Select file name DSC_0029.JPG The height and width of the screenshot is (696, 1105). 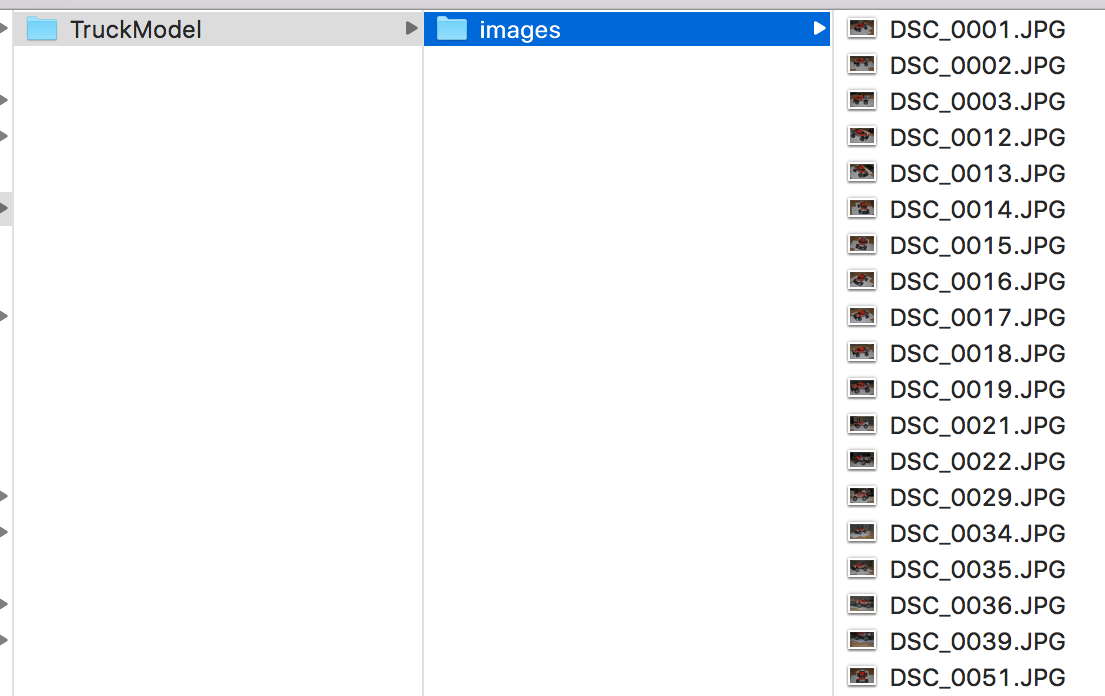click(977, 497)
